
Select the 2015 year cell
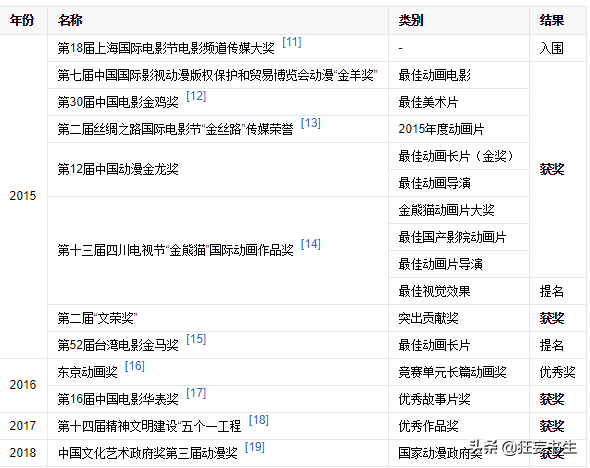(x=23, y=196)
